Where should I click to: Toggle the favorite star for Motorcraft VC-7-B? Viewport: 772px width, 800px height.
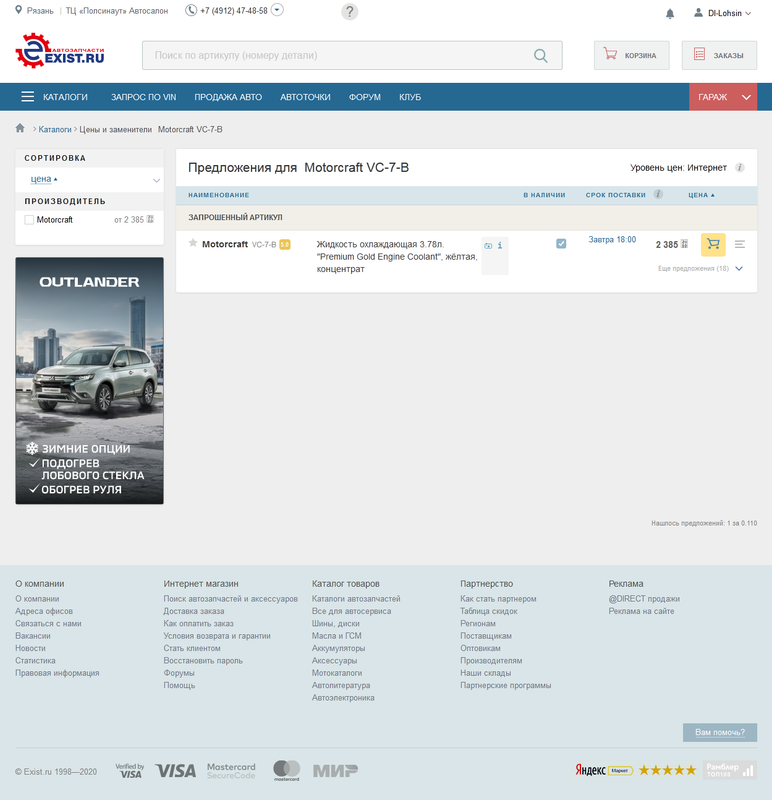tap(193, 243)
